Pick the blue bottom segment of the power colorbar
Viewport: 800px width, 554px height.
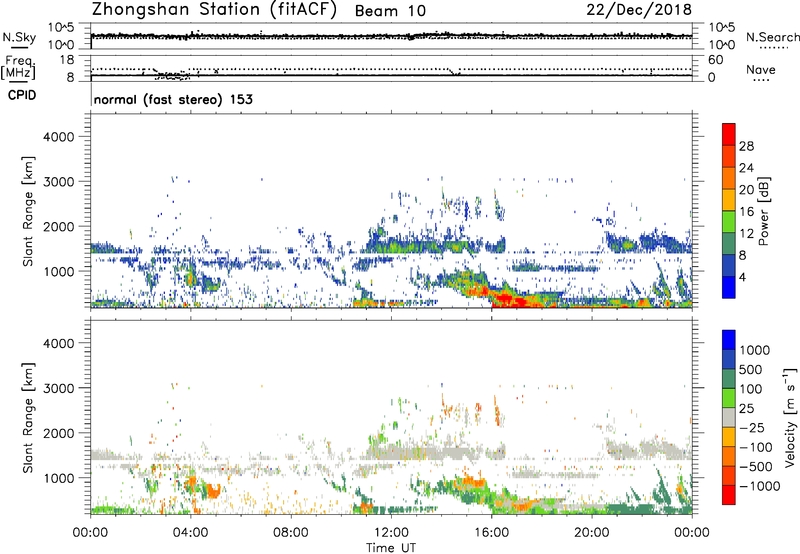[729, 288]
